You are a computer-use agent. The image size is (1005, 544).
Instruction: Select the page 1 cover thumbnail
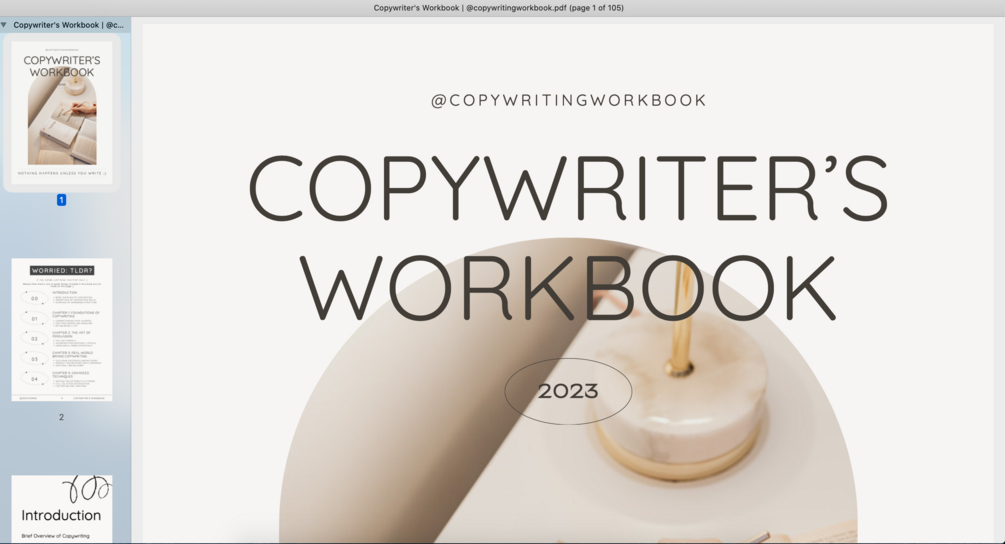coord(62,113)
